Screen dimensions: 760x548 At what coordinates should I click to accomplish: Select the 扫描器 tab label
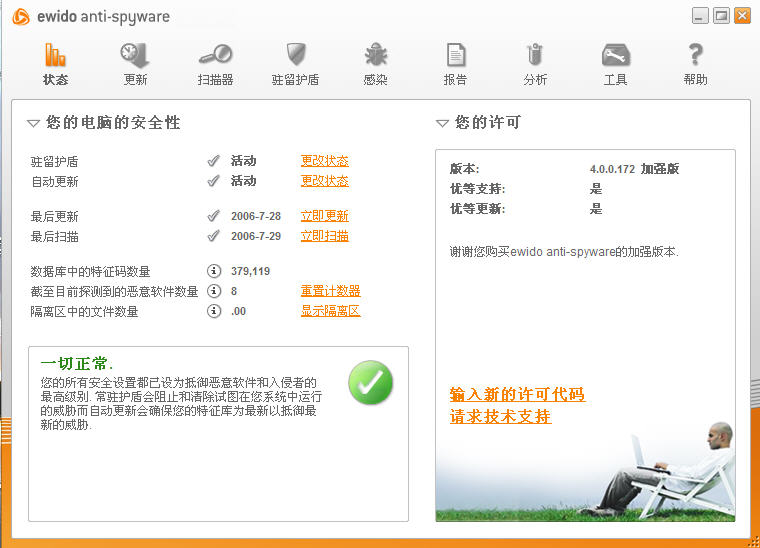[216, 79]
